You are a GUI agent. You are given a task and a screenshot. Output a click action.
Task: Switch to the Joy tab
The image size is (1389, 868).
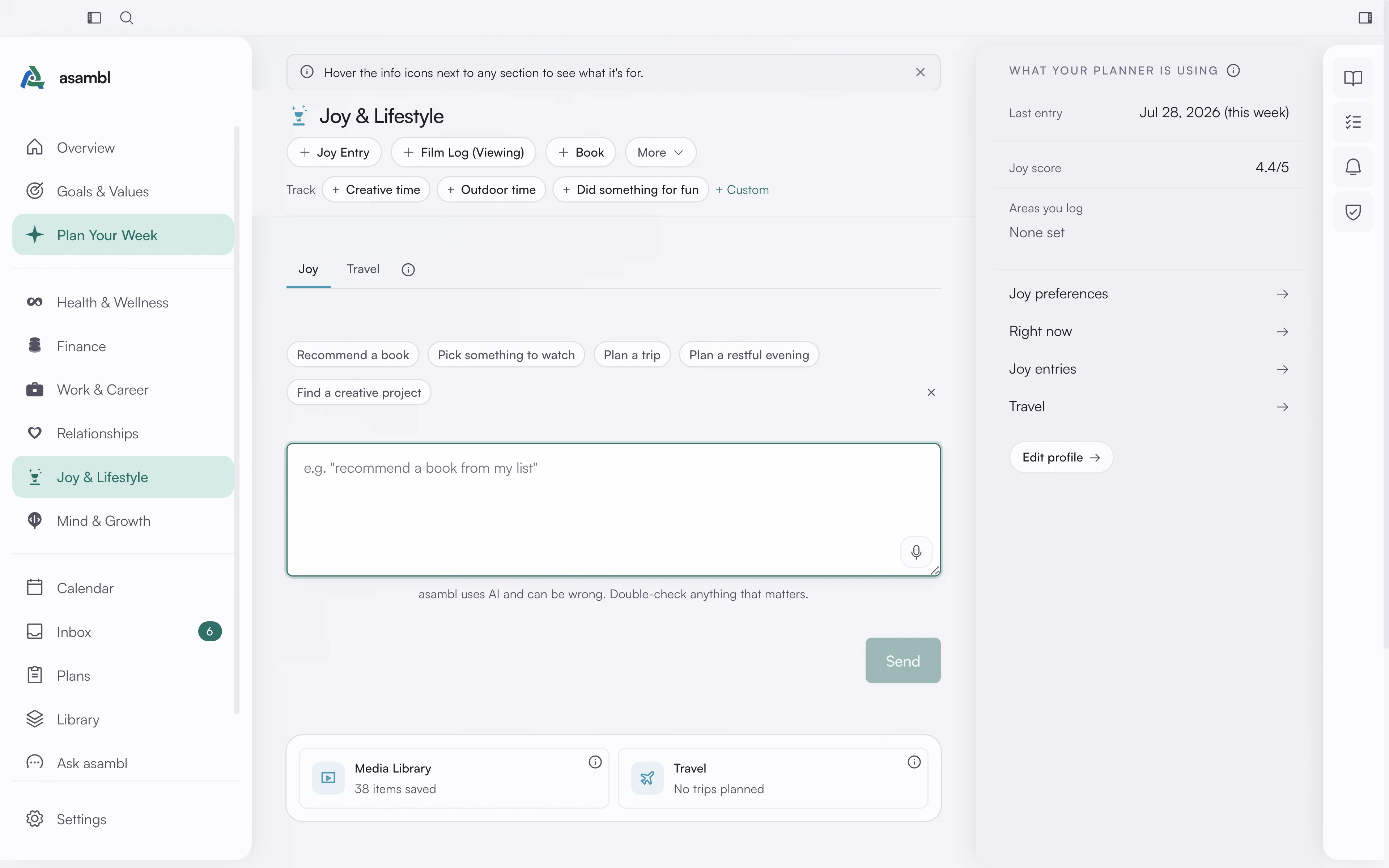(308, 269)
